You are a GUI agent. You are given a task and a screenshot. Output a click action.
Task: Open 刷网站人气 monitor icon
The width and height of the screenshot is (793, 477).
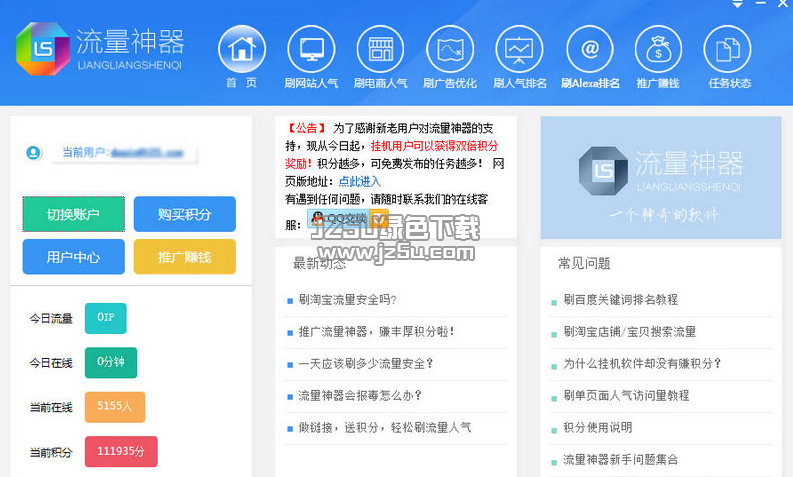[311, 49]
